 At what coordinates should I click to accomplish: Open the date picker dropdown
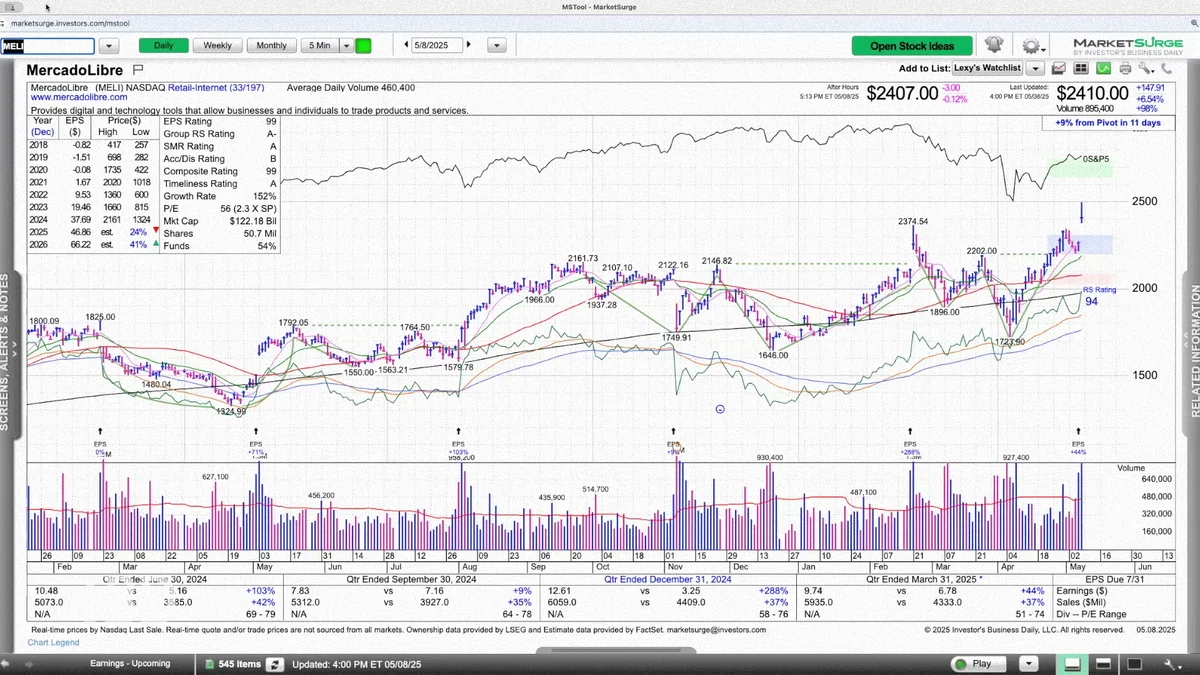click(x=495, y=45)
